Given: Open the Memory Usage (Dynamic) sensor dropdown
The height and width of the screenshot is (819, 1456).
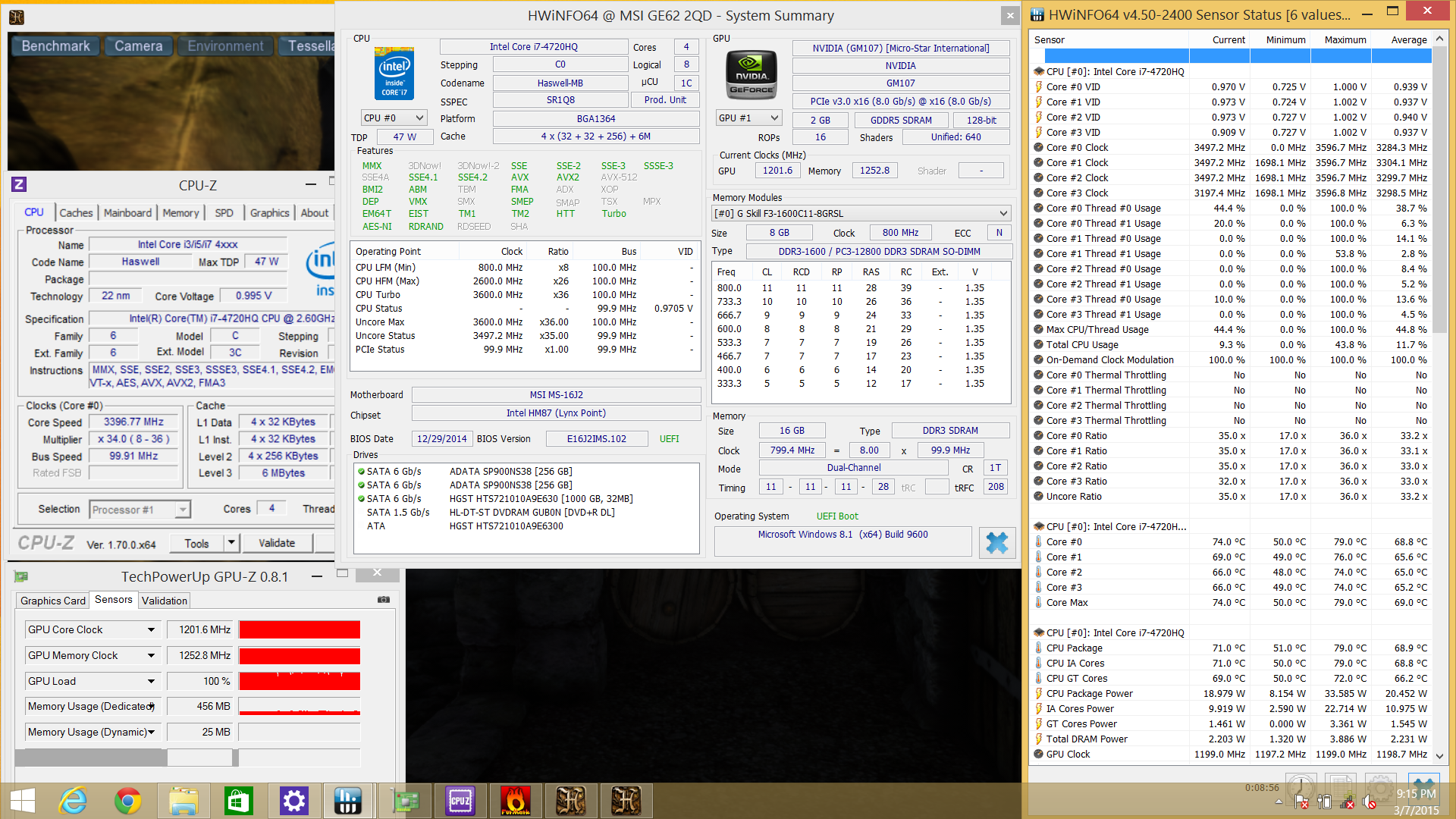Looking at the screenshot, I should pos(151,733).
